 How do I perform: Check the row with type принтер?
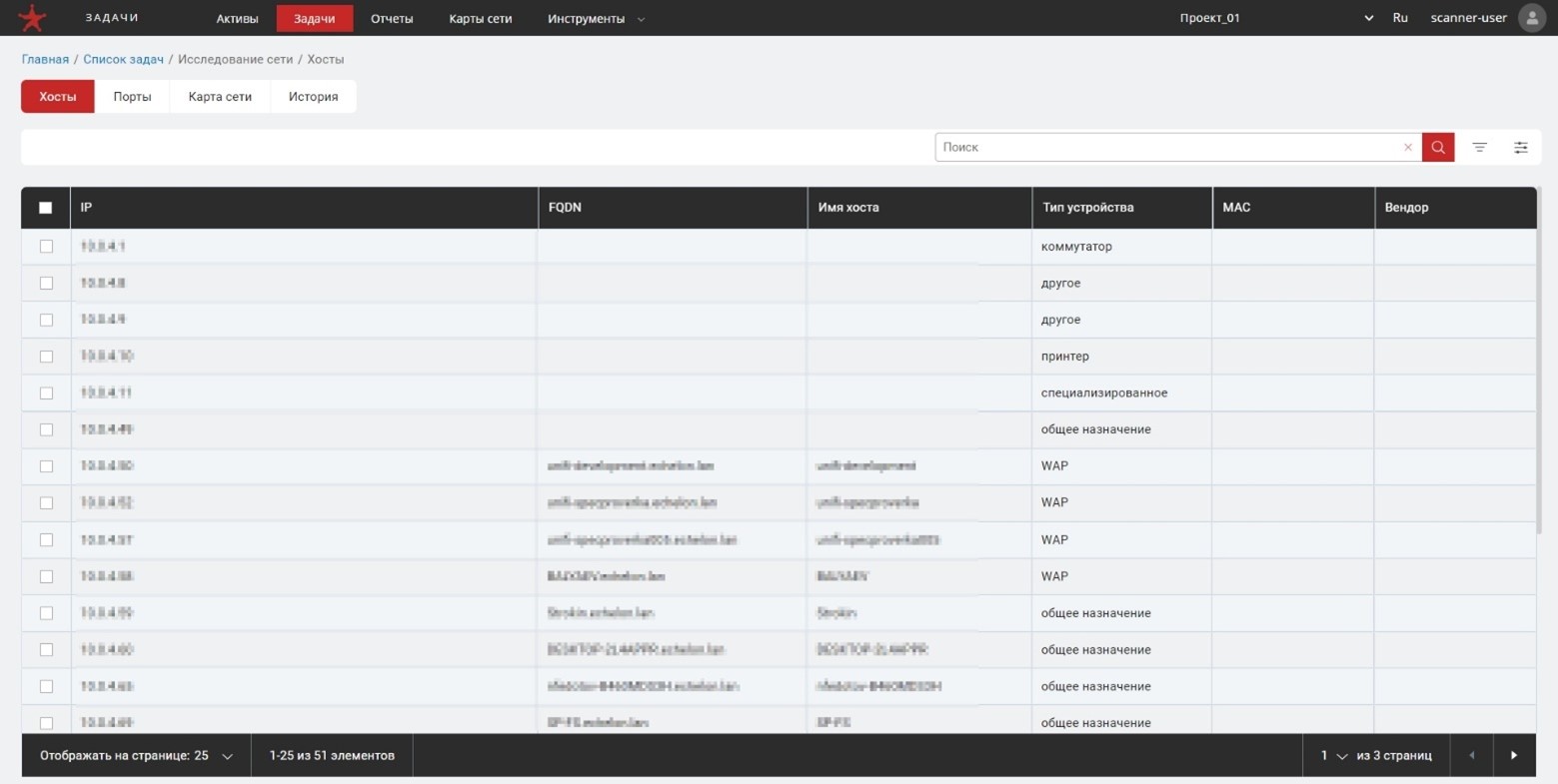click(46, 356)
